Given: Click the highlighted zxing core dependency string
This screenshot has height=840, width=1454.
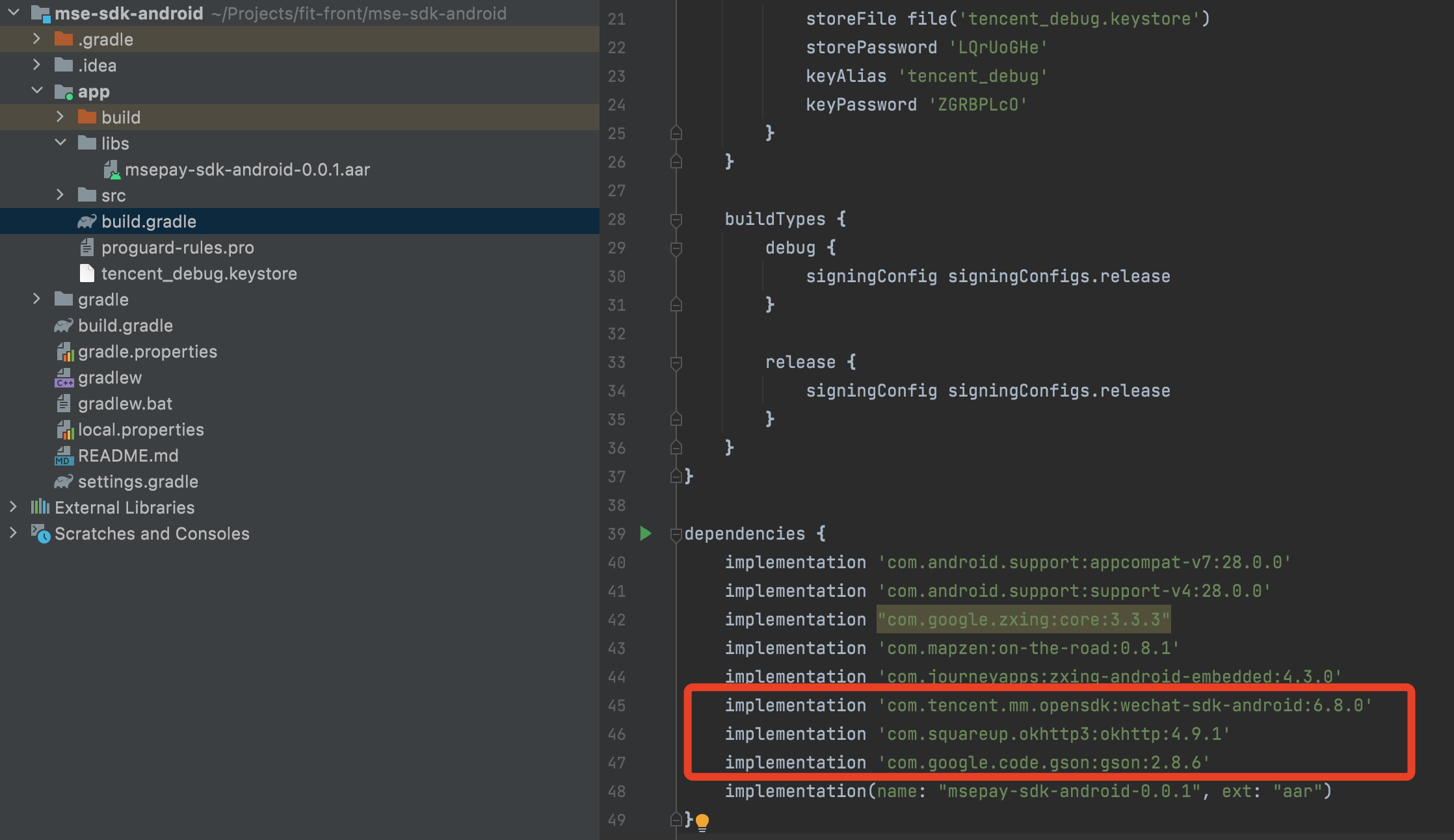Looking at the screenshot, I should (x=1023, y=620).
